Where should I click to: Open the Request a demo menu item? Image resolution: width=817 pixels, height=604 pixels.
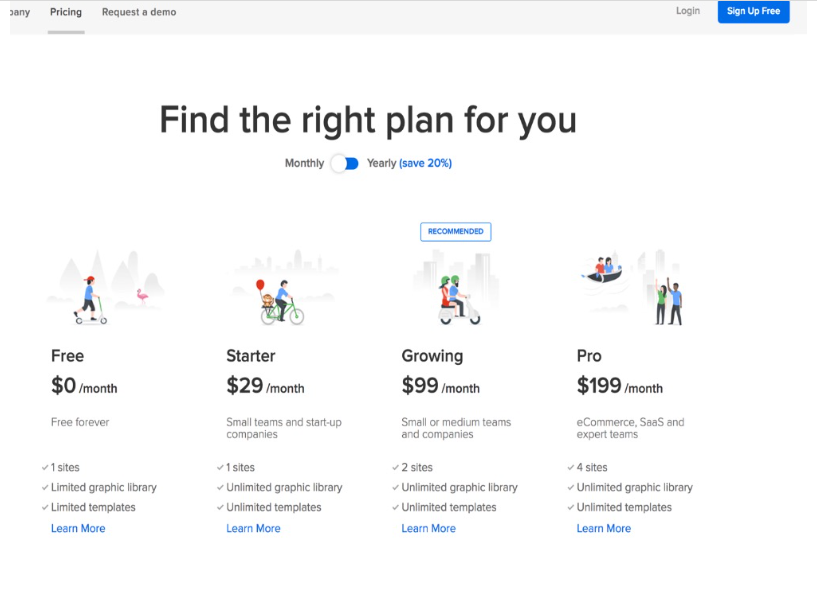[x=139, y=12]
